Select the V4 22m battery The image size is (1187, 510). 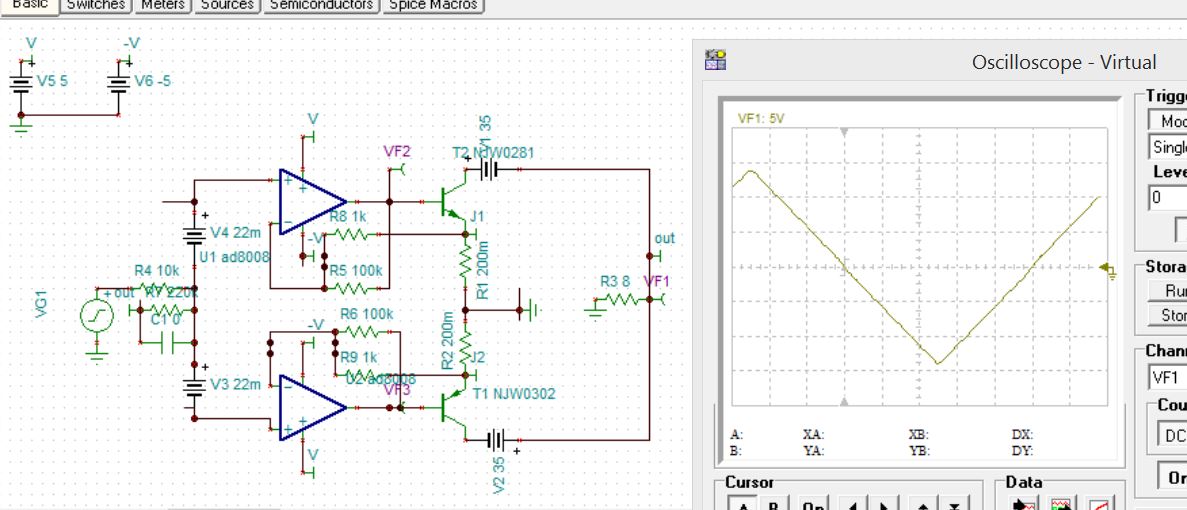195,234
